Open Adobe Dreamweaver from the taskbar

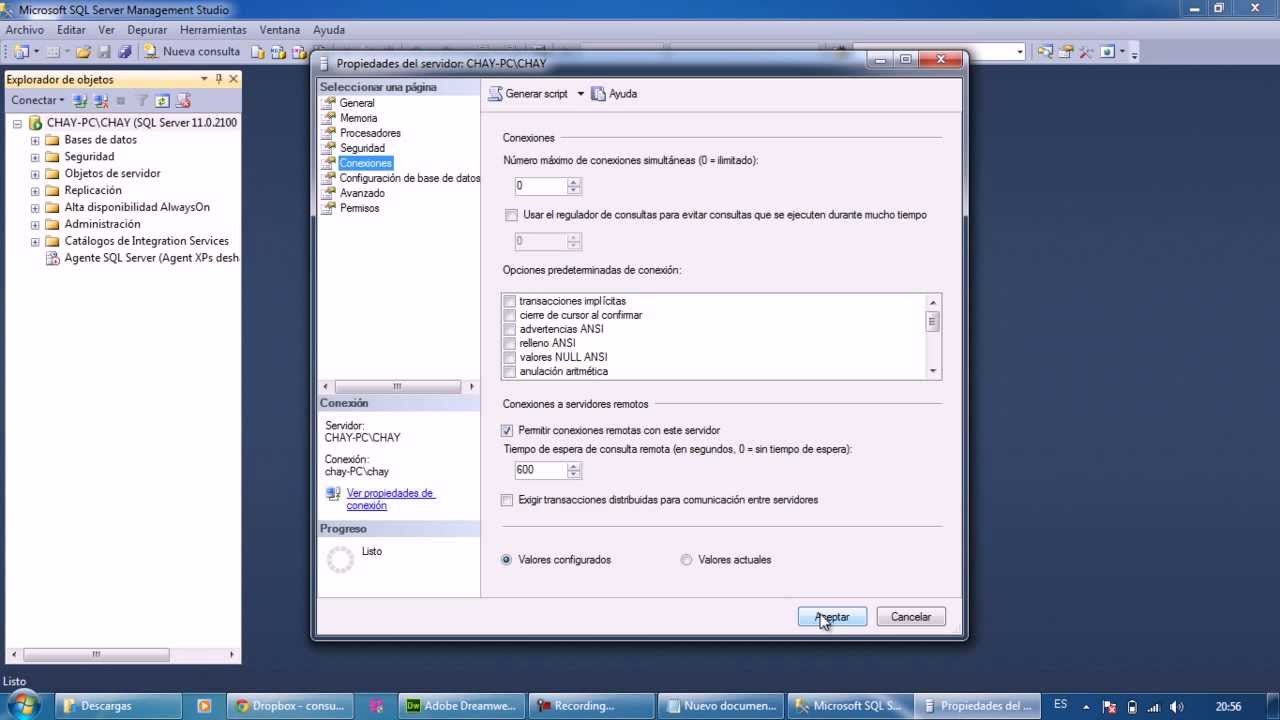[x=462, y=705]
